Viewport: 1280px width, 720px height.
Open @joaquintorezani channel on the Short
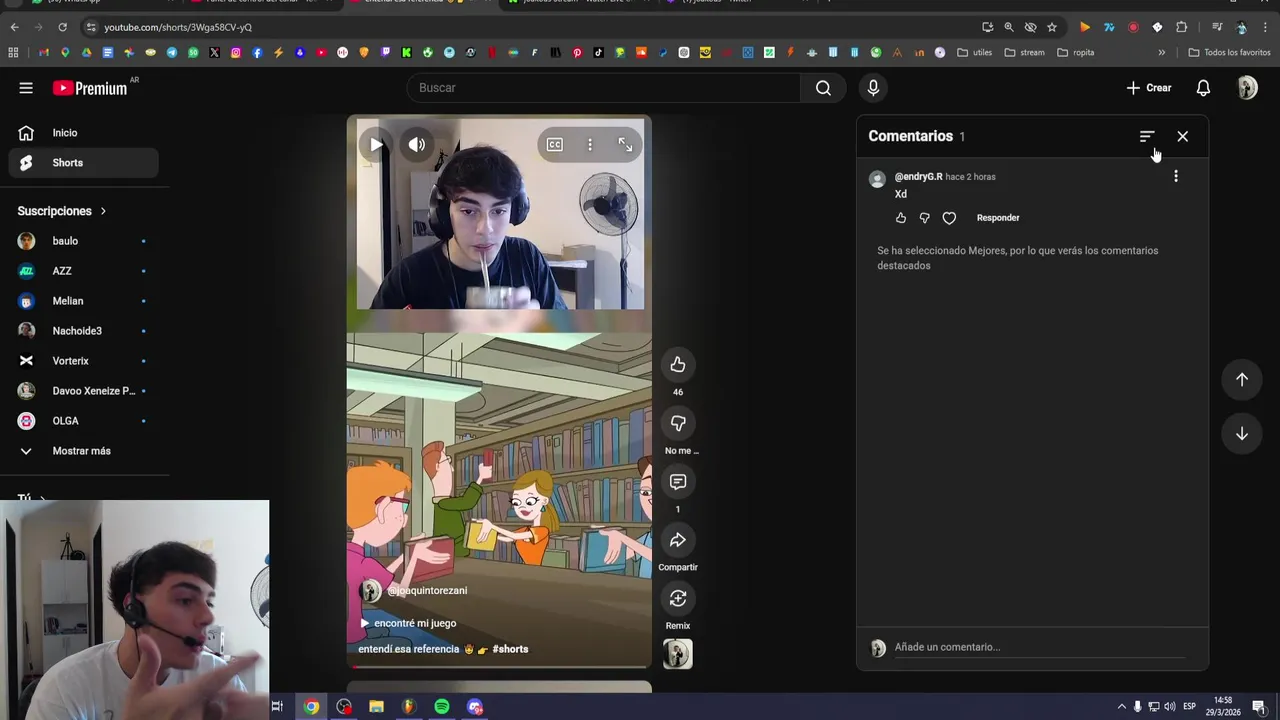tap(427, 591)
